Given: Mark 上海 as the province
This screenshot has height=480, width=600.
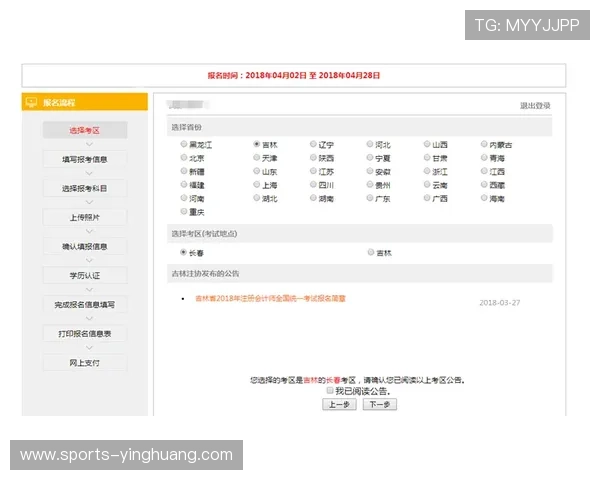Looking at the screenshot, I should (257, 184).
